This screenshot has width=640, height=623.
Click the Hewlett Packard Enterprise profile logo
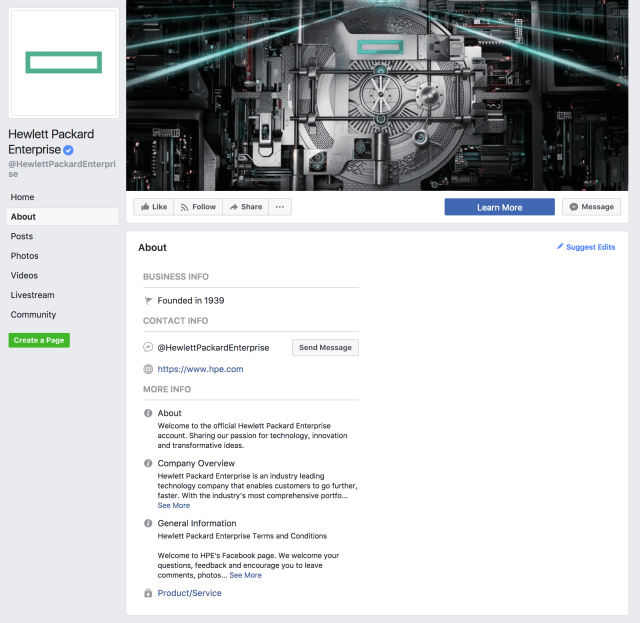(64, 63)
